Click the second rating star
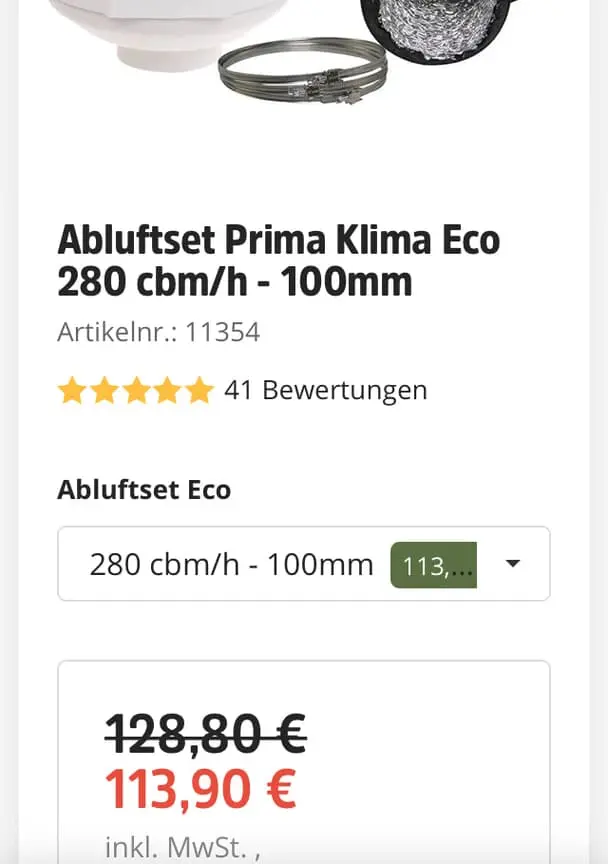 point(104,390)
